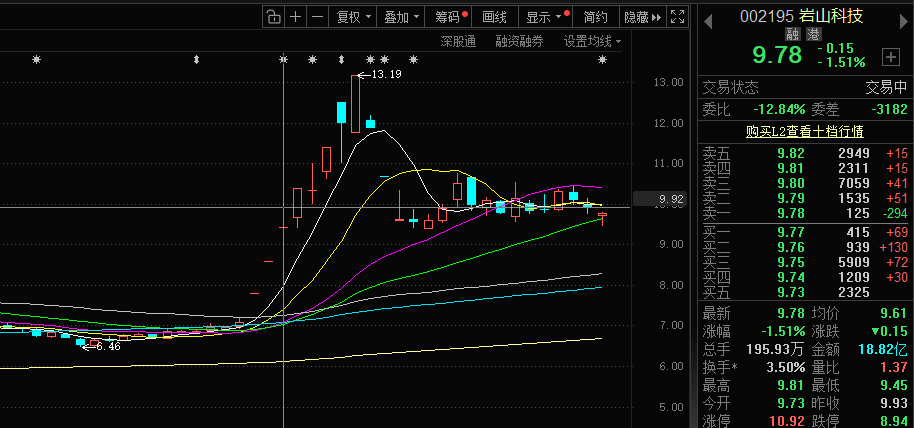Click the 13.19 high price marker
This screenshot has width=914, height=428.
(x=385, y=75)
